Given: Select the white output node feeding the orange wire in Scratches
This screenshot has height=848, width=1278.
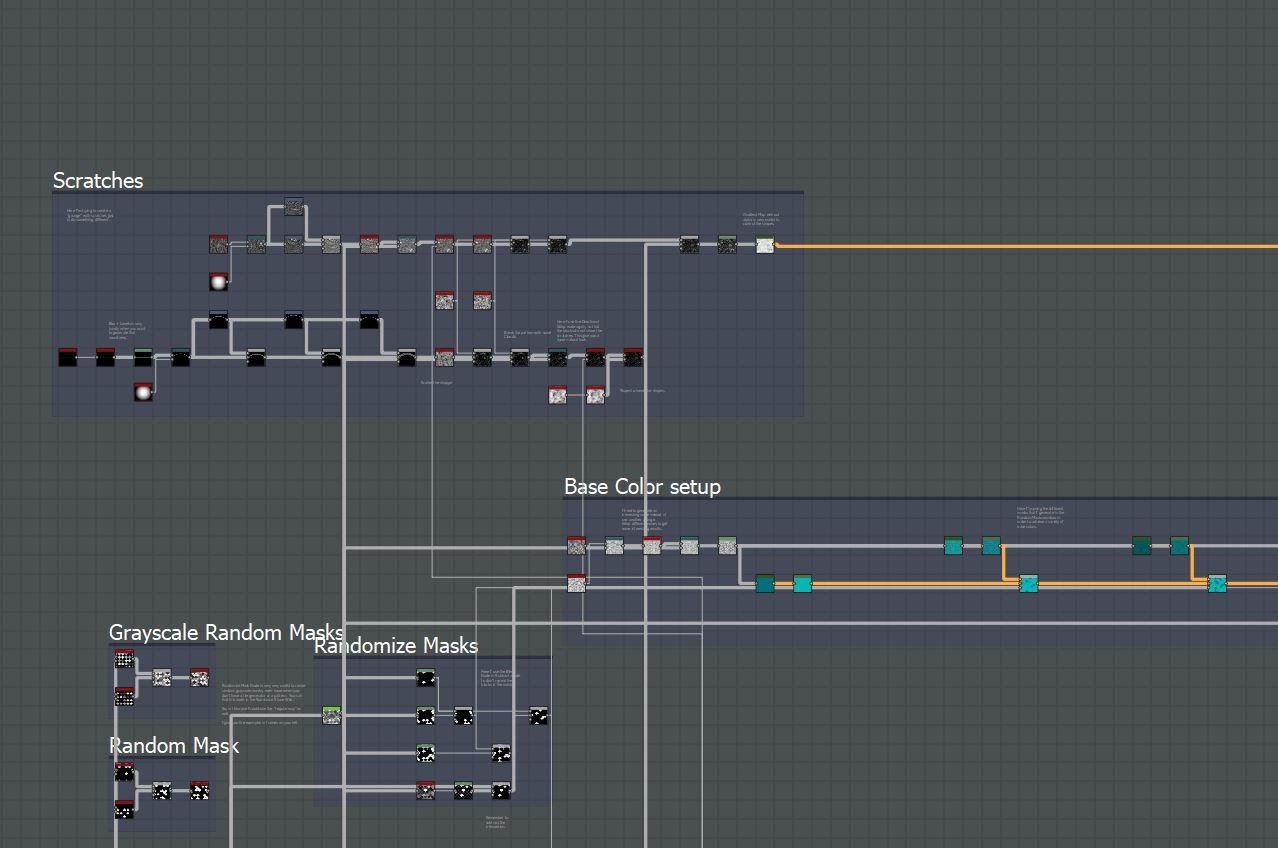Looking at the screenshot, I should point(765,244).
